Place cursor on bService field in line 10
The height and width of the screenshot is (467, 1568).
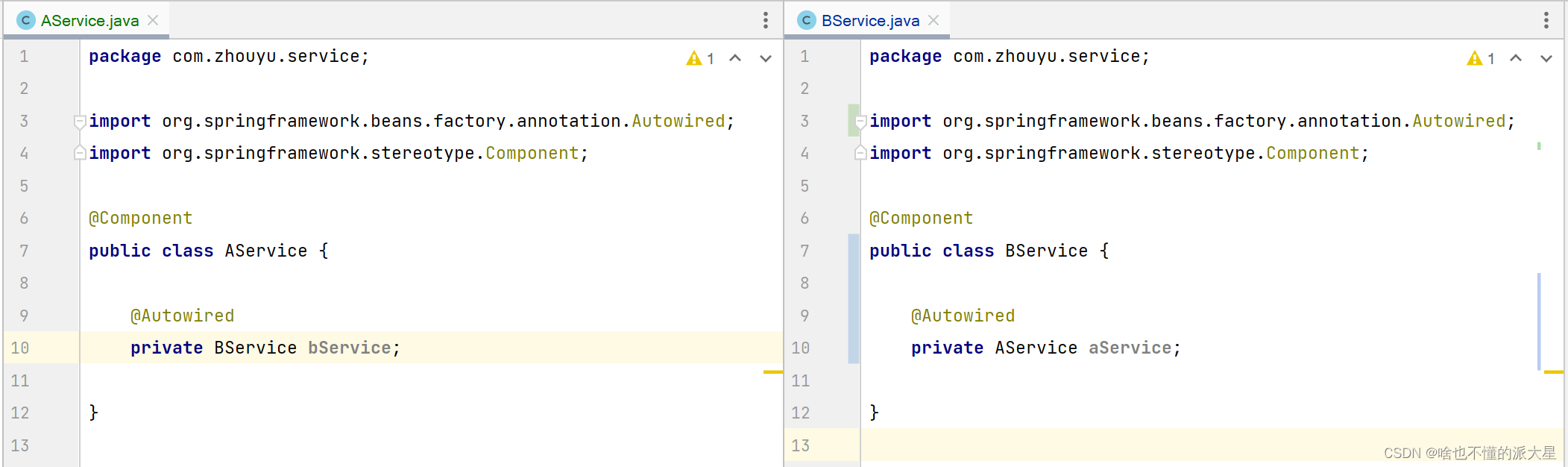pyautogui.click(x=350, y=348)
